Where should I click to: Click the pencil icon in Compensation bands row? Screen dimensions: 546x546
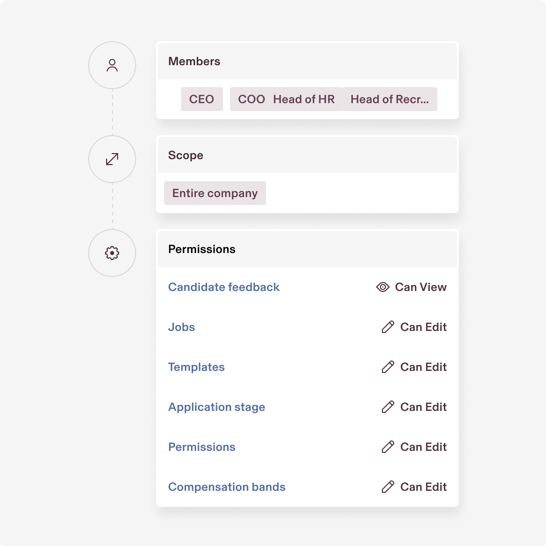[x=388, y=487]
